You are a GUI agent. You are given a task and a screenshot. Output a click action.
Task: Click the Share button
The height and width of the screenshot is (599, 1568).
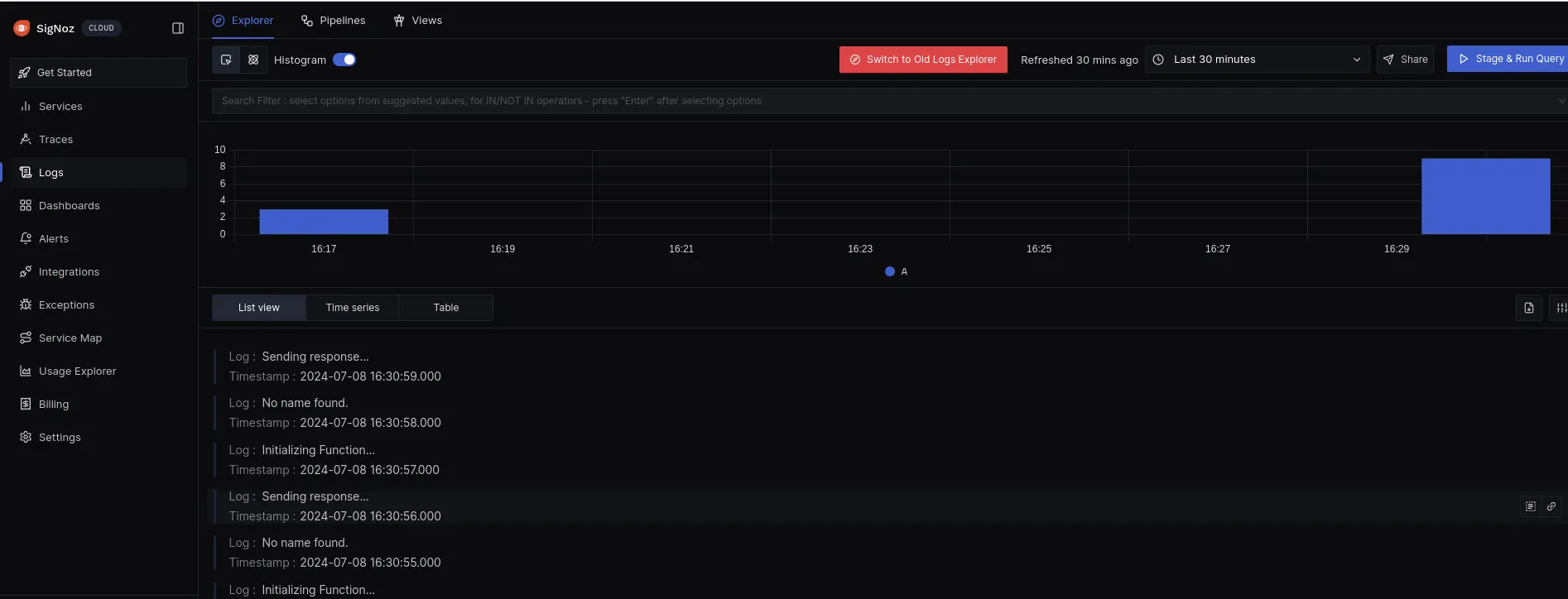point(1405,60)
